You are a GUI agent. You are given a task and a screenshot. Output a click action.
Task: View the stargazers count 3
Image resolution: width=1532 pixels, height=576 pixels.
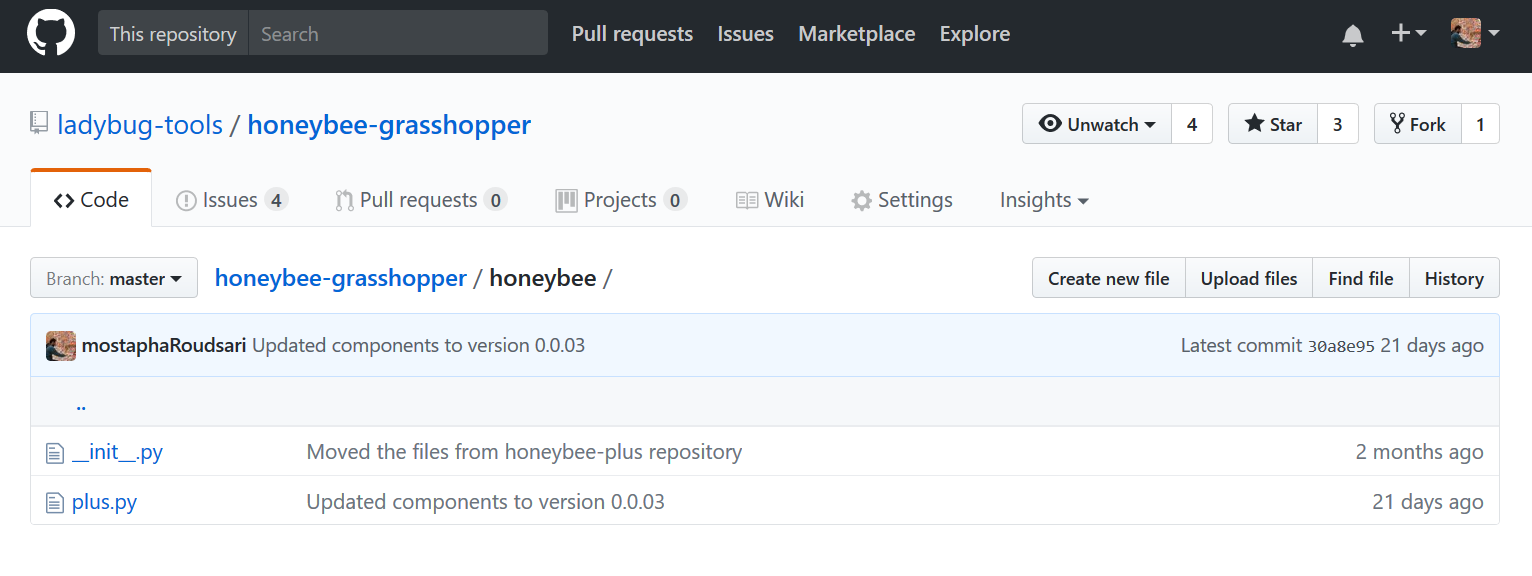click(x=1338, y=124)
